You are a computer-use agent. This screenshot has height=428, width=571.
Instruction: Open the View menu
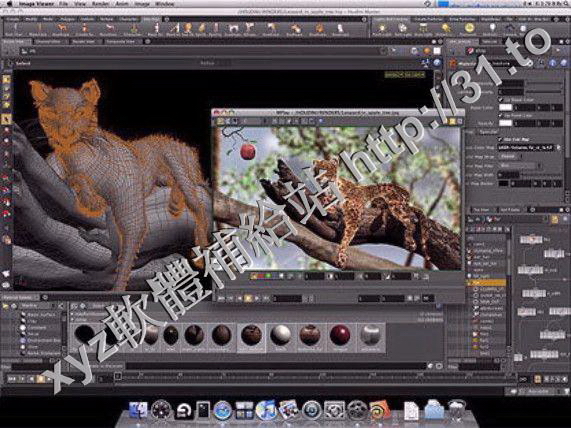tap(80, 4)
